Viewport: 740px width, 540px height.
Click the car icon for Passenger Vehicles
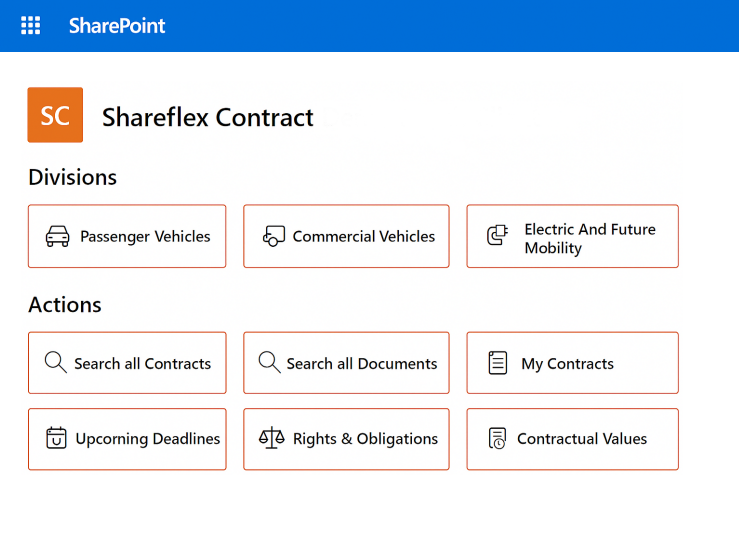(x=58, y=236)
